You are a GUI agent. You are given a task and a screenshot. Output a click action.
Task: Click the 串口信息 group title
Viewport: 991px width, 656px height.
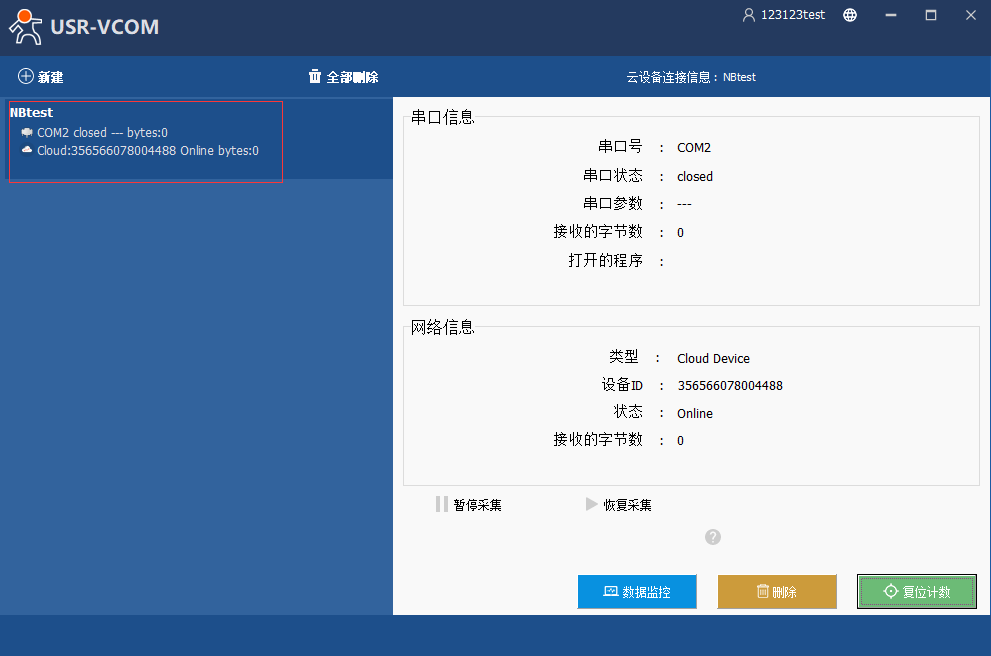[x=442, y=118]
